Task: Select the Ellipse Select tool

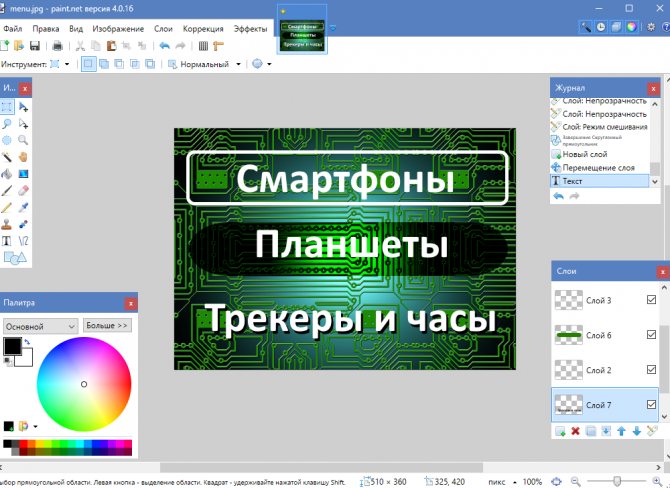Action: pos(7,140)
